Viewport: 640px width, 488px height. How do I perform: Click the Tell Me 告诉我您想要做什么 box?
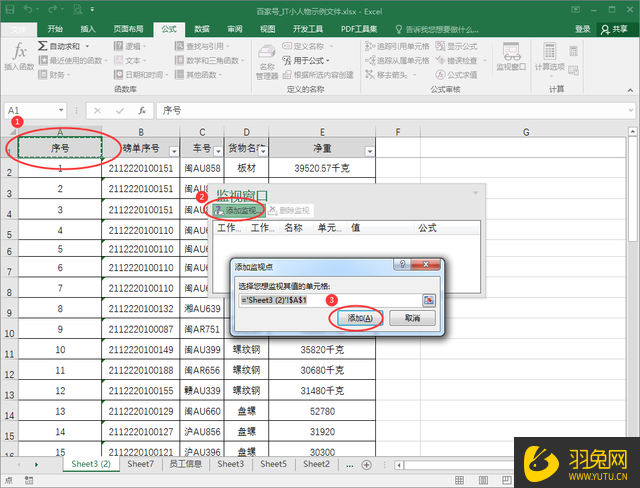436,29
